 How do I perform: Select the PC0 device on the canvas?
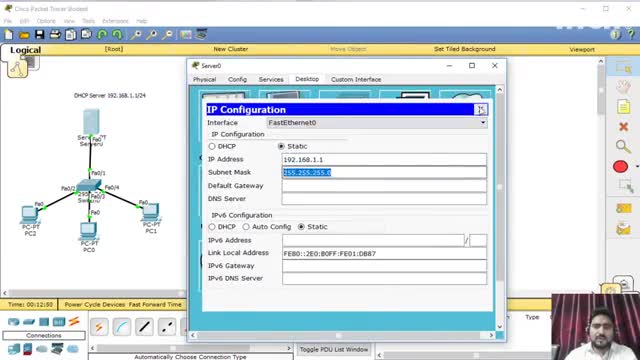point(89,231)
